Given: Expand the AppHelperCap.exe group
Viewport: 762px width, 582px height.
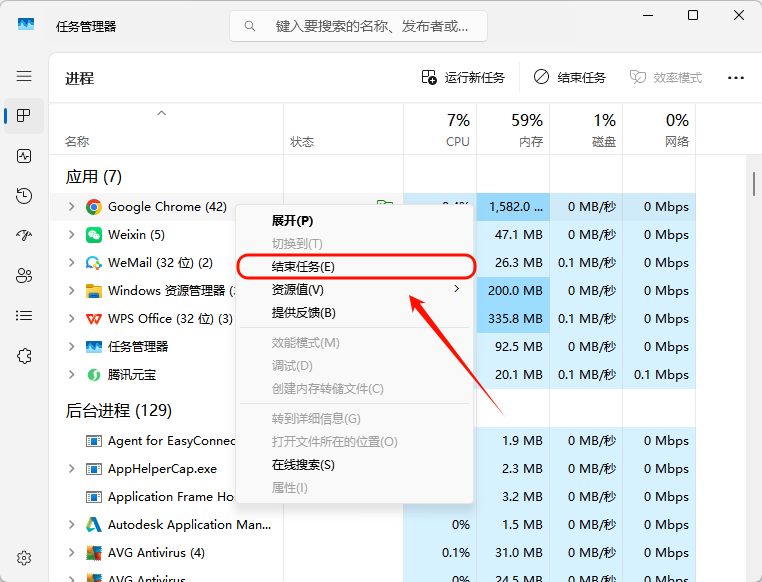Looking at the screenshot, I should pos(71,469).
